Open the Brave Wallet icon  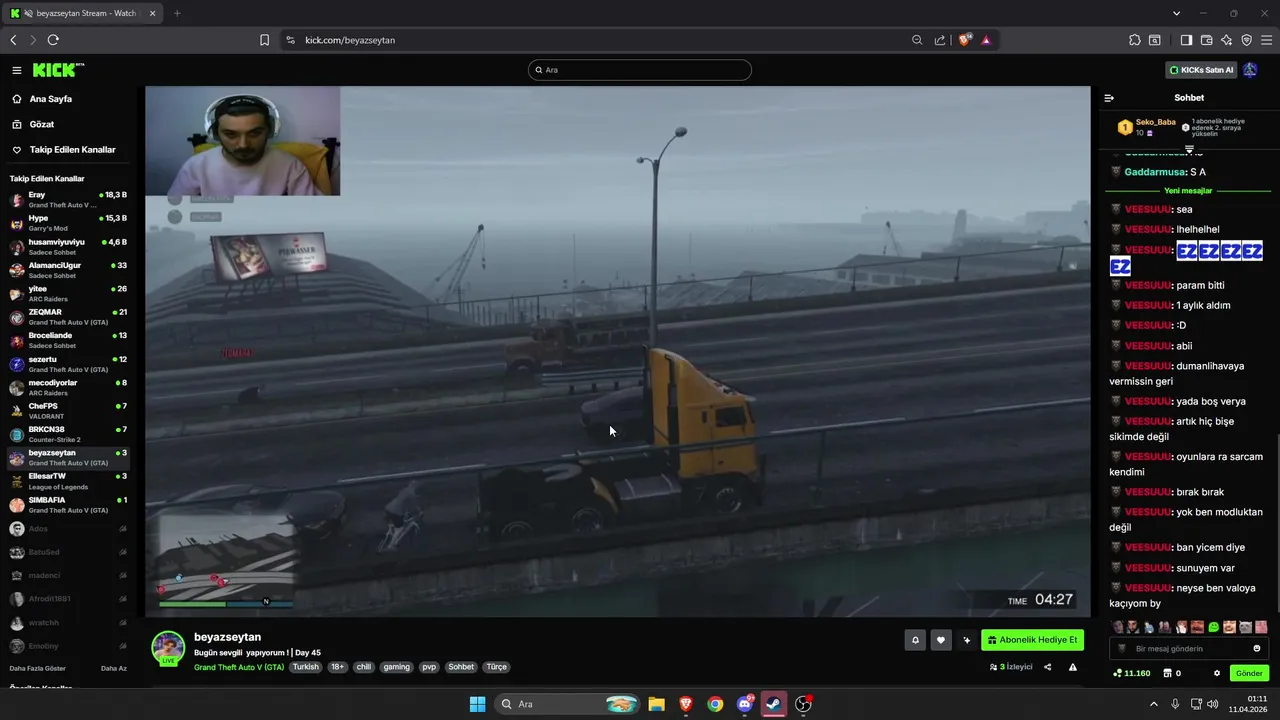pyautogui.click(x=1206, y=40)
